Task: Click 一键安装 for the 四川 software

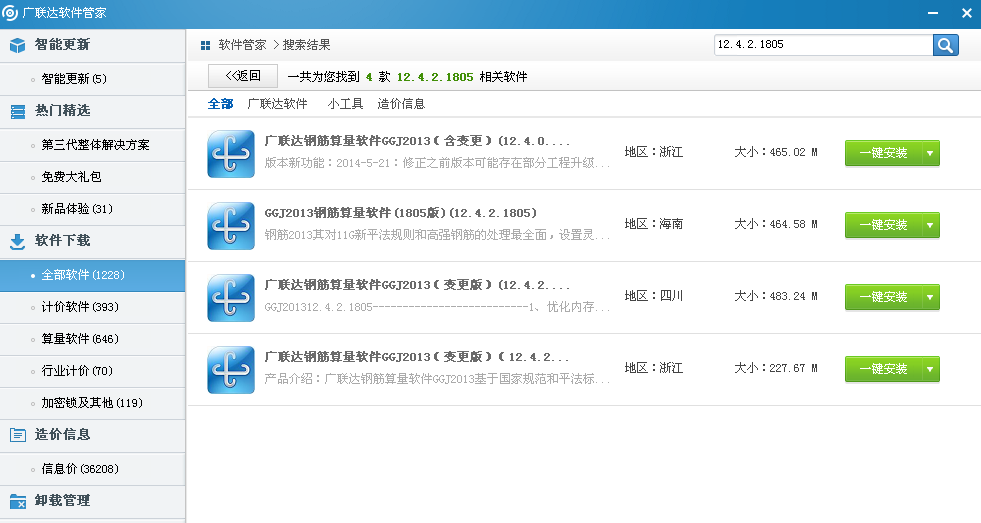Action: pos(883,297)
